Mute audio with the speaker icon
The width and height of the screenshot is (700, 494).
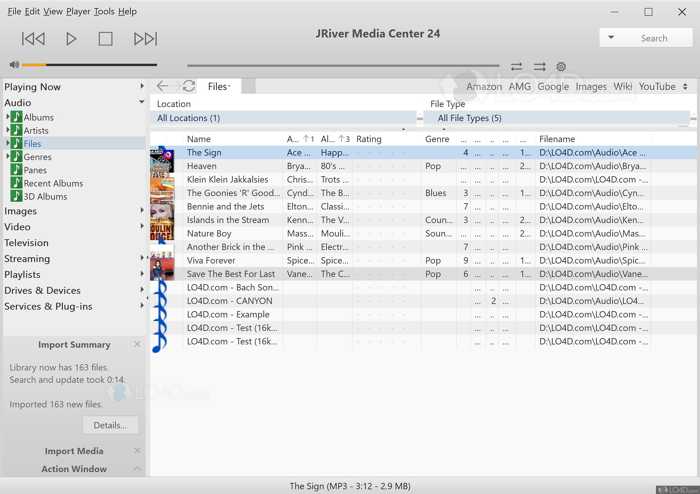(14, 65)
